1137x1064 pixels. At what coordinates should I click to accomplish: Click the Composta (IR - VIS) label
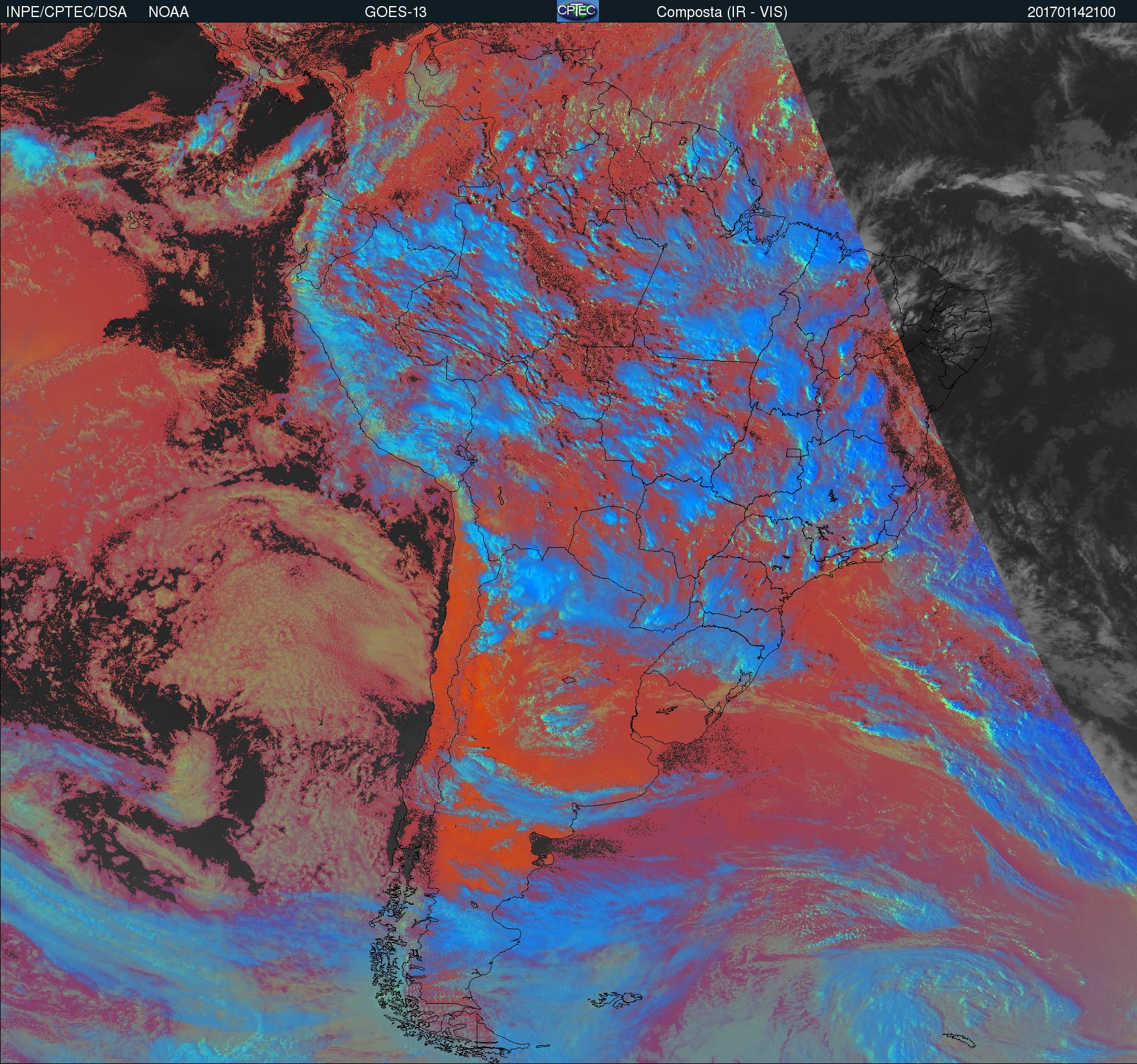point(722,12)
